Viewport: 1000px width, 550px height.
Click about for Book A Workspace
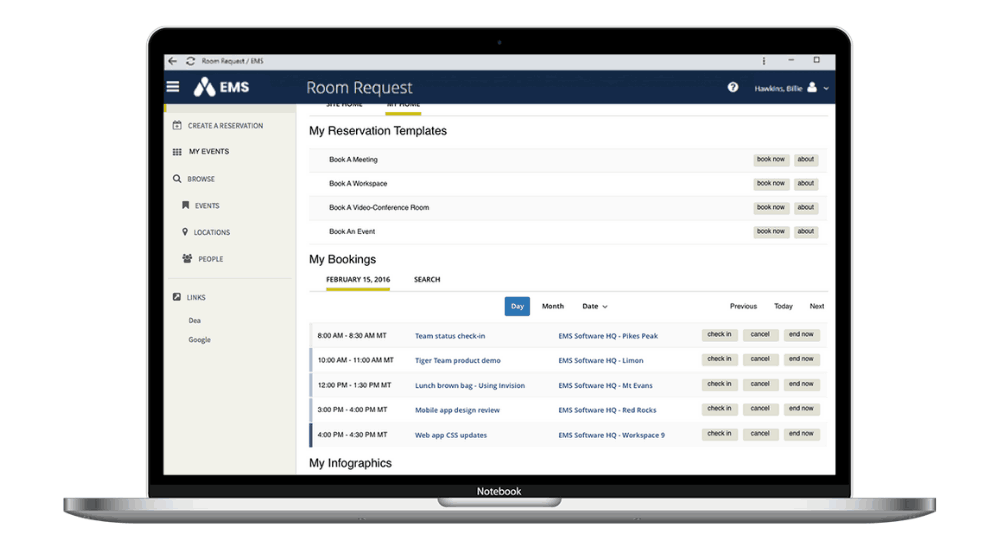pos(805,184)
